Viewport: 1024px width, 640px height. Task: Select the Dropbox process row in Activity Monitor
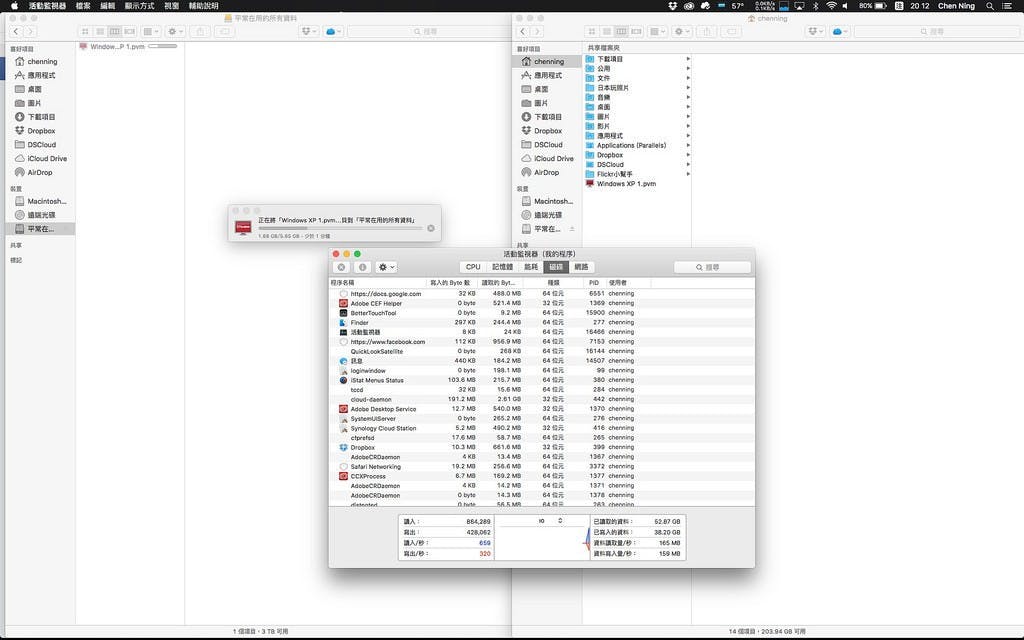[541, 447]
